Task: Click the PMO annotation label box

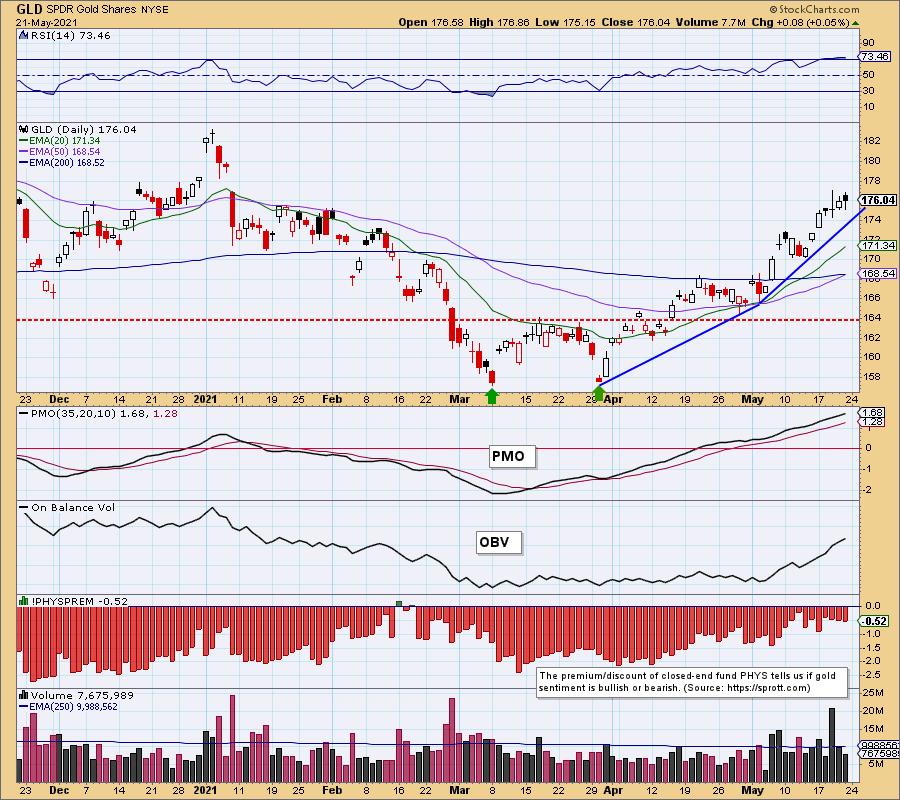Action: pyautogui.click(x=506, y=456)
